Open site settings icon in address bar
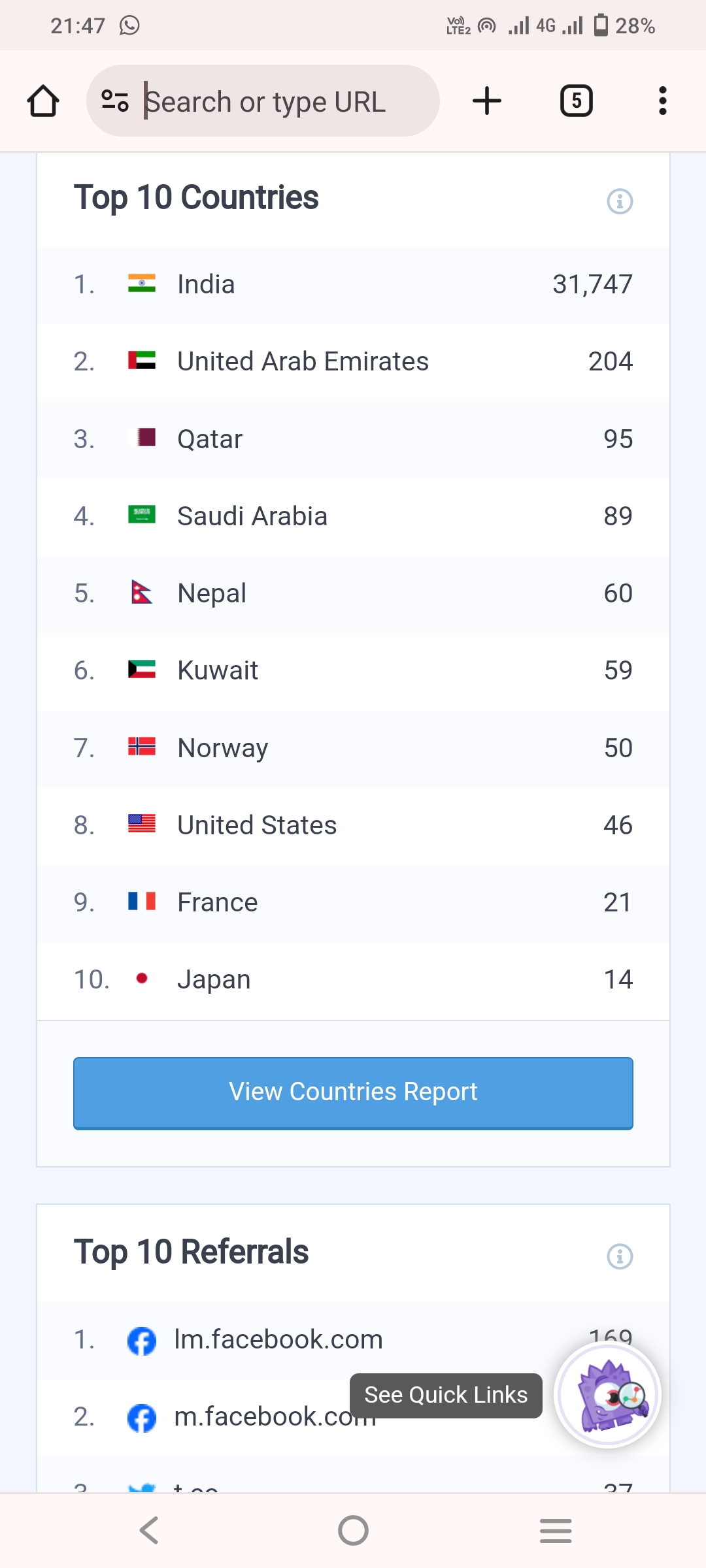The width and height of the screenshot is (706, 1568). pyautogui.click(x=115, y=101)
